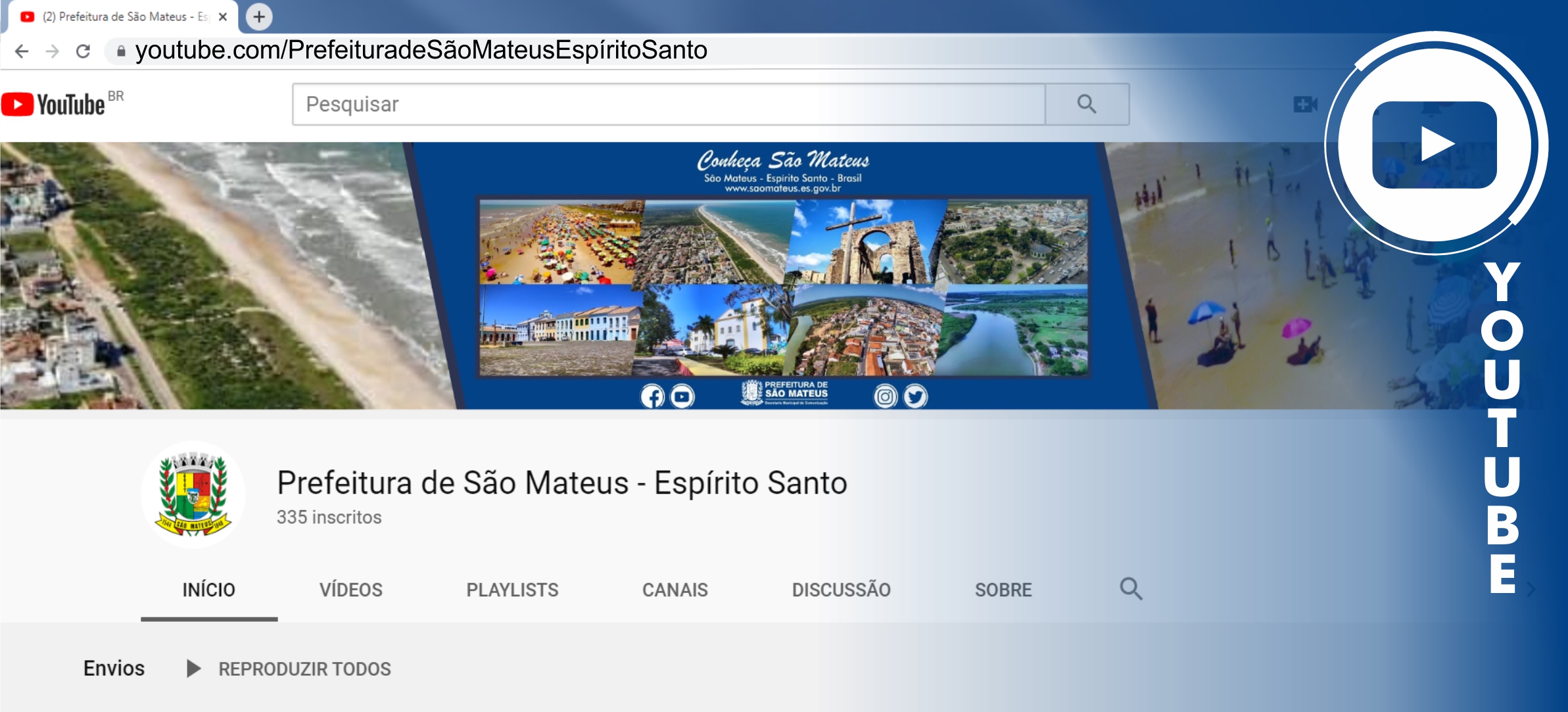Viewport: 1568px width, 712px height.
Task: Open a new browser tab
Action: 259,16
